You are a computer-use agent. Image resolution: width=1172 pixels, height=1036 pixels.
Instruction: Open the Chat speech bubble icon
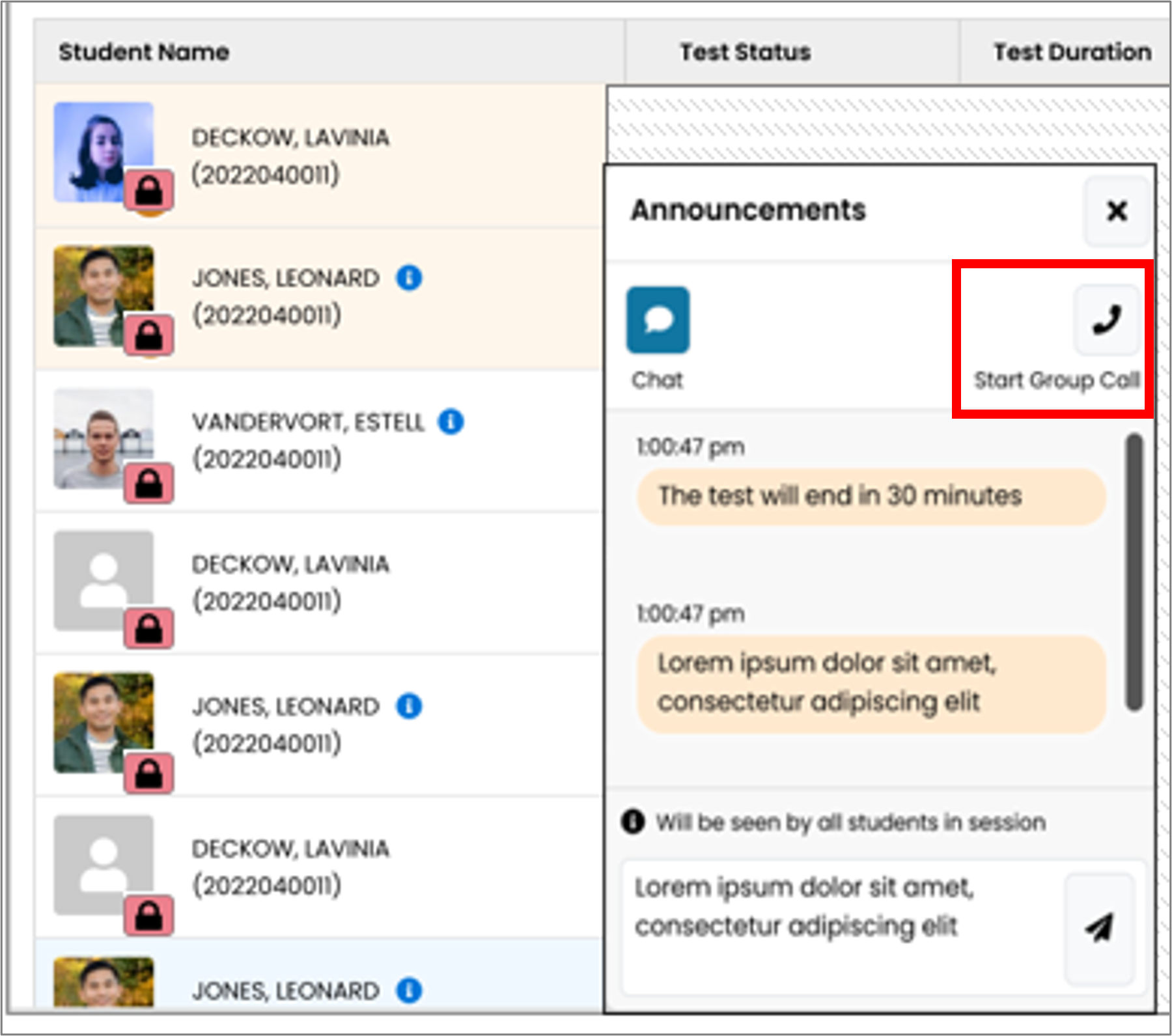click(658, 320)
